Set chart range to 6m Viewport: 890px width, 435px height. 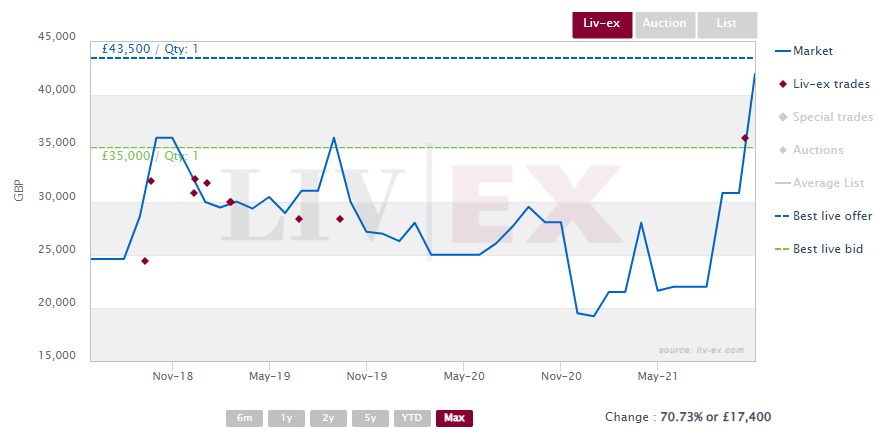245,418
